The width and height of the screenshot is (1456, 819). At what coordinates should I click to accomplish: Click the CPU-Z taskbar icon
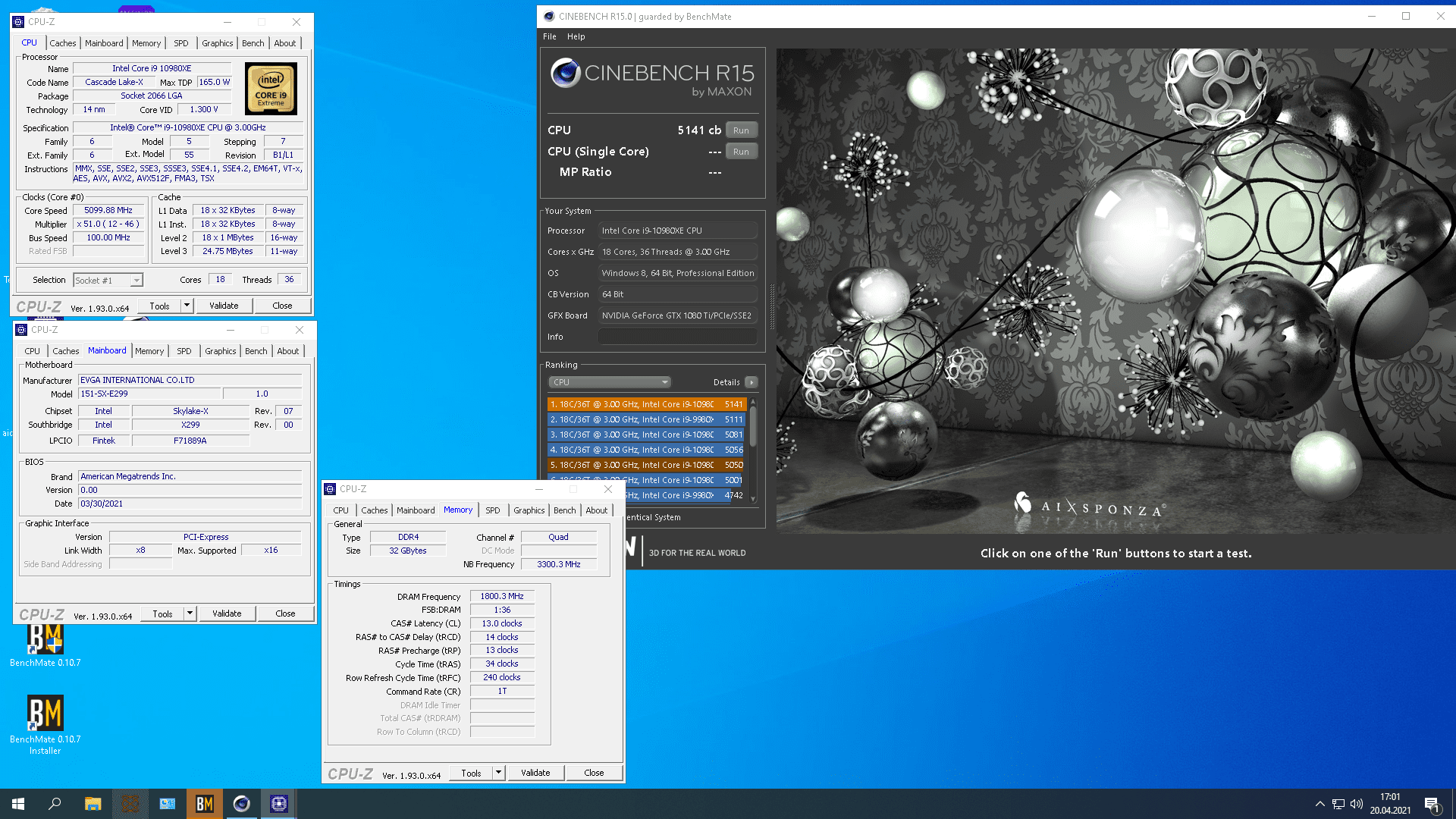278,804
